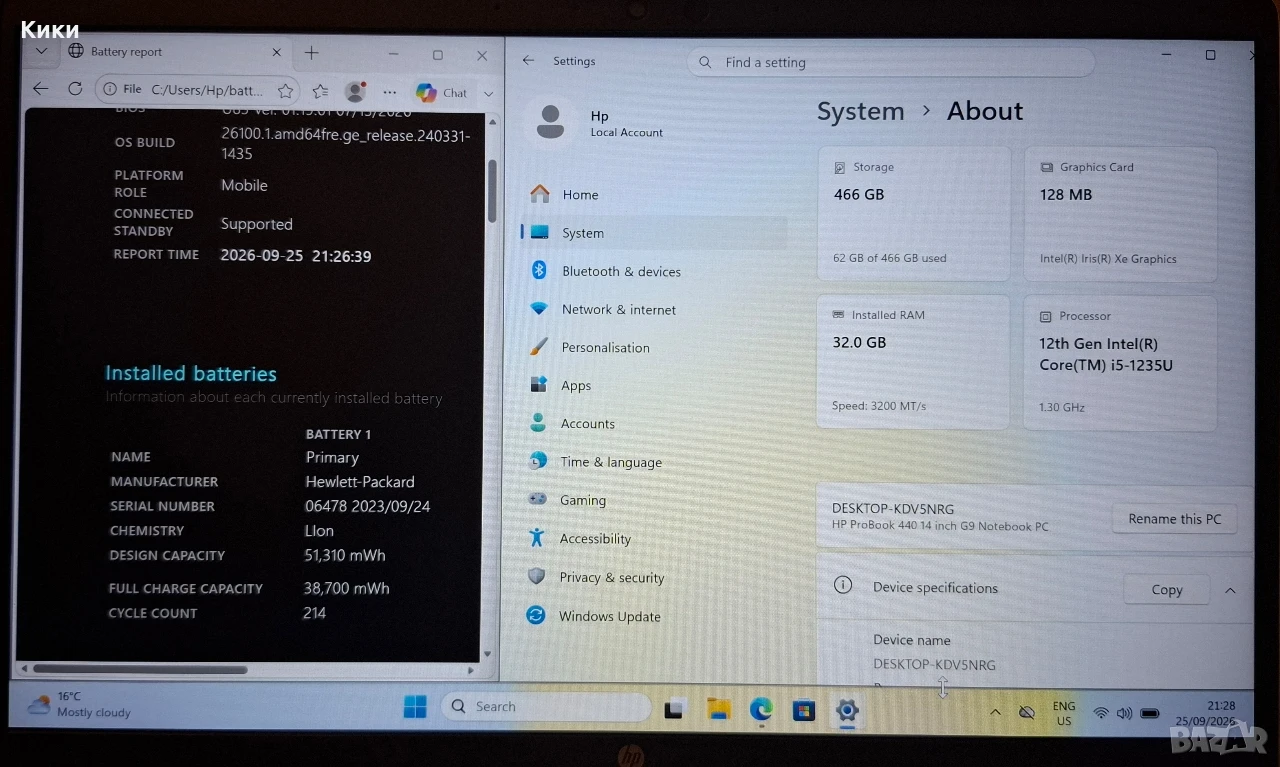Open the Edge profile icon
The image size is (1280, 767).
(x=354, y=92)
